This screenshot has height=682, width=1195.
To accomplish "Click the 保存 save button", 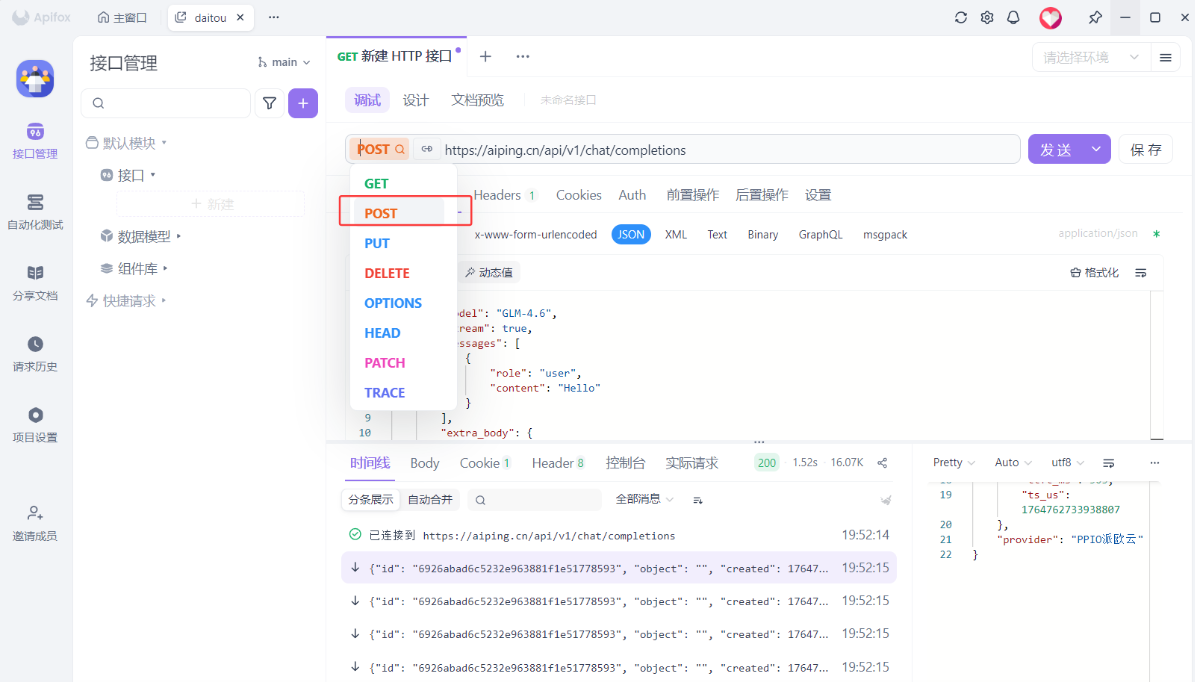I will point(1145,149).
